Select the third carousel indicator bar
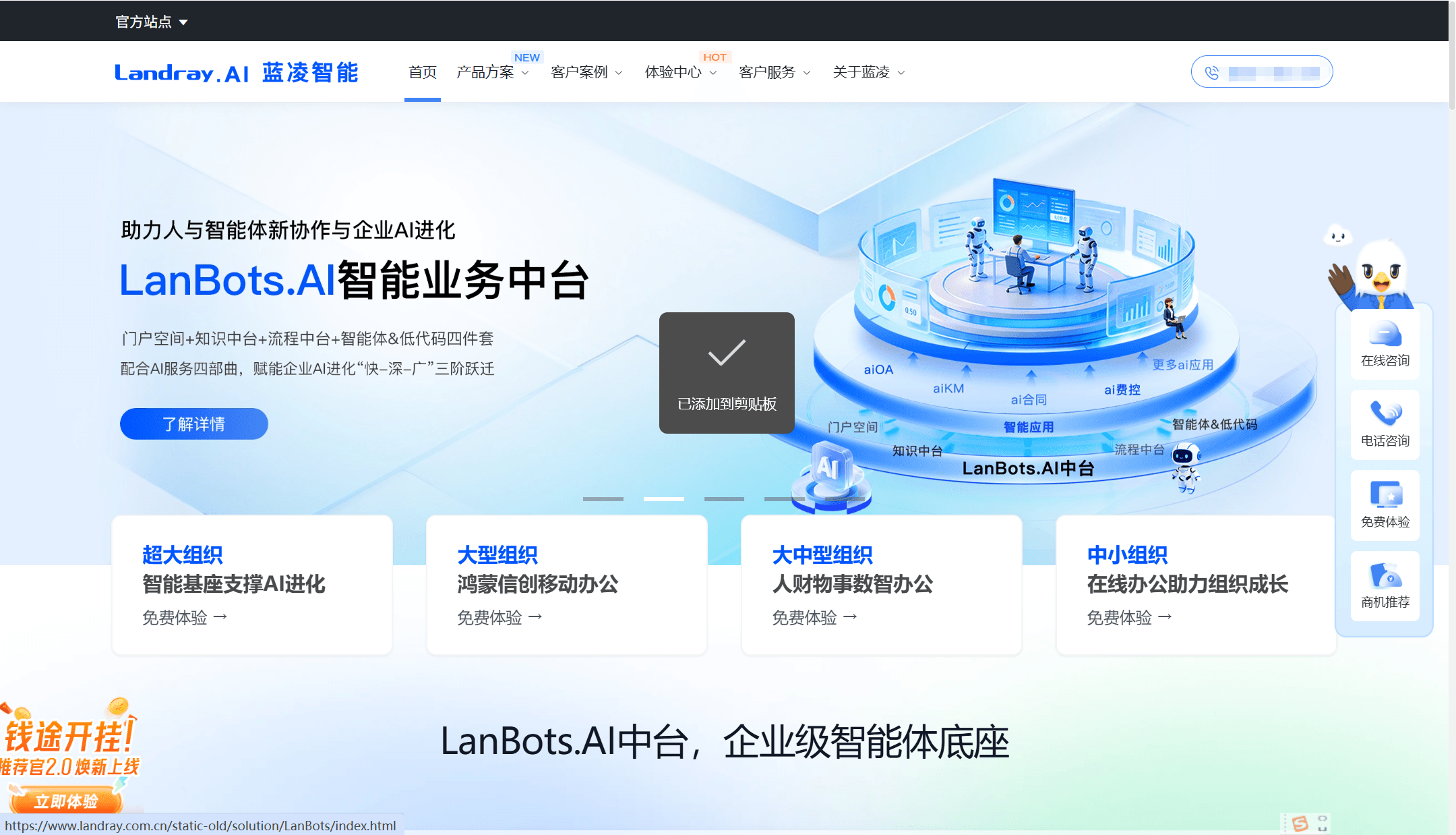The width and height of the screenshot is (1456, 835). (724, 499)
